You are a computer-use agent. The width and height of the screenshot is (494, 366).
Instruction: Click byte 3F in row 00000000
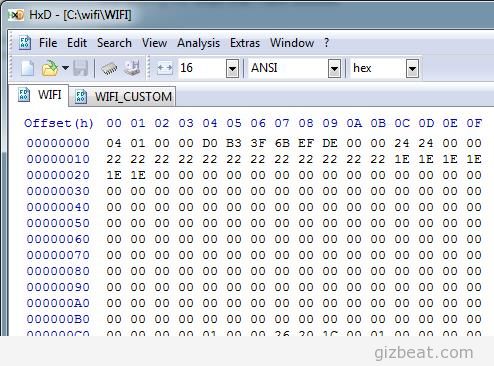258,143
